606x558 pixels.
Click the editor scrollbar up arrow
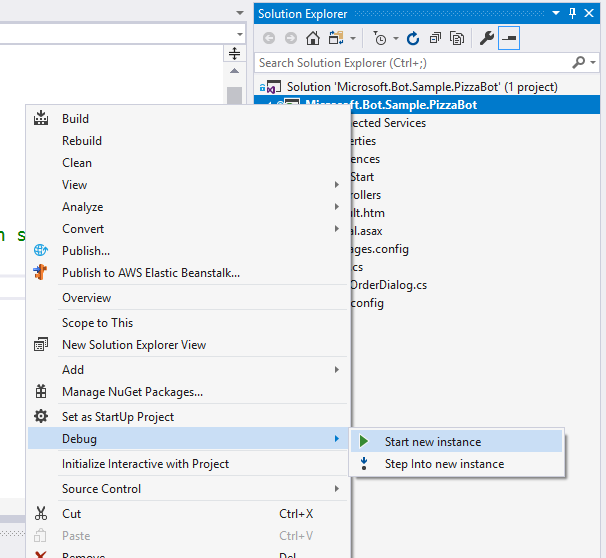234,71
